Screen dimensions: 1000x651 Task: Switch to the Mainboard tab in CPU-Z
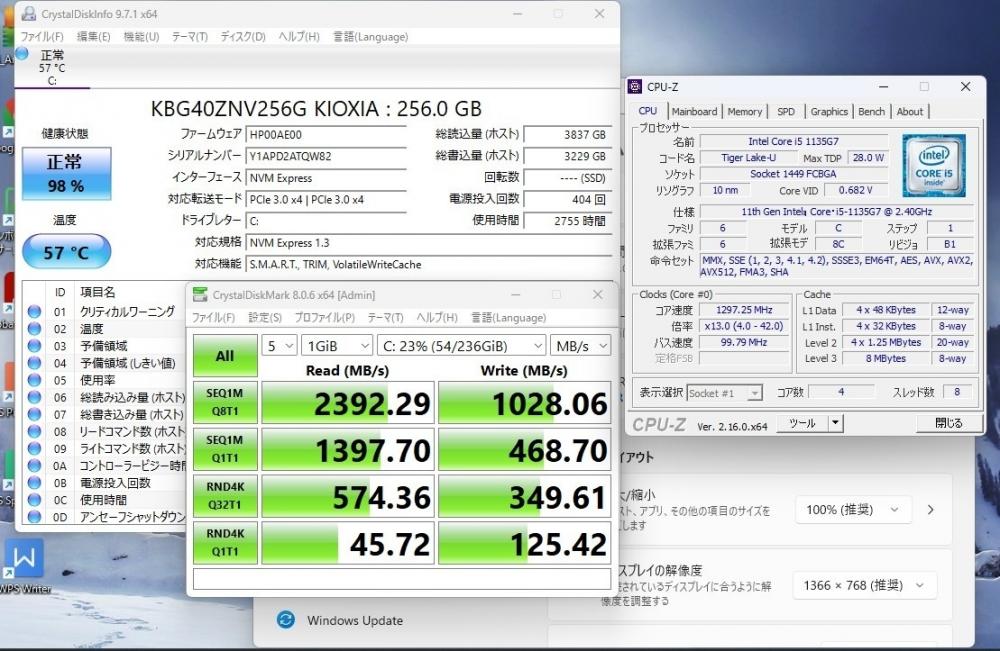[694, 112]
